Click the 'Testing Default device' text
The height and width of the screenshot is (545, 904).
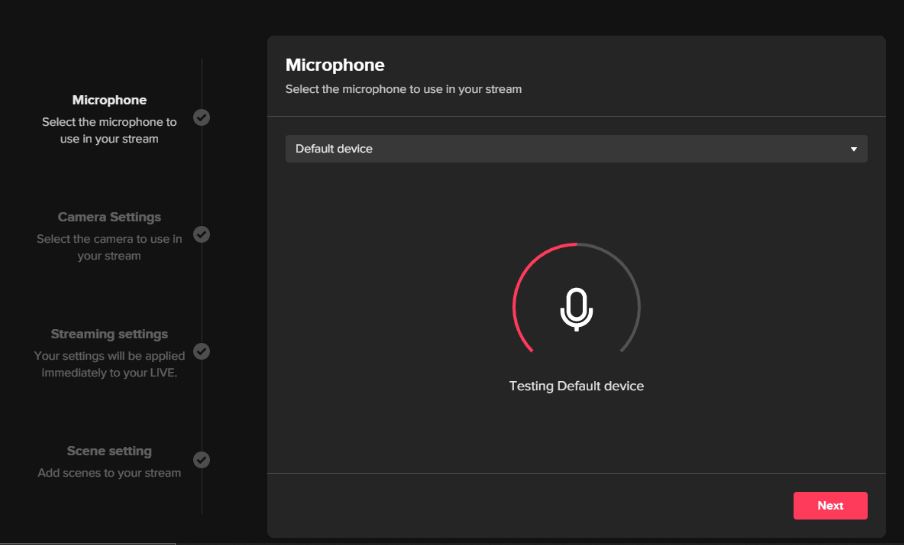[576, 386]
